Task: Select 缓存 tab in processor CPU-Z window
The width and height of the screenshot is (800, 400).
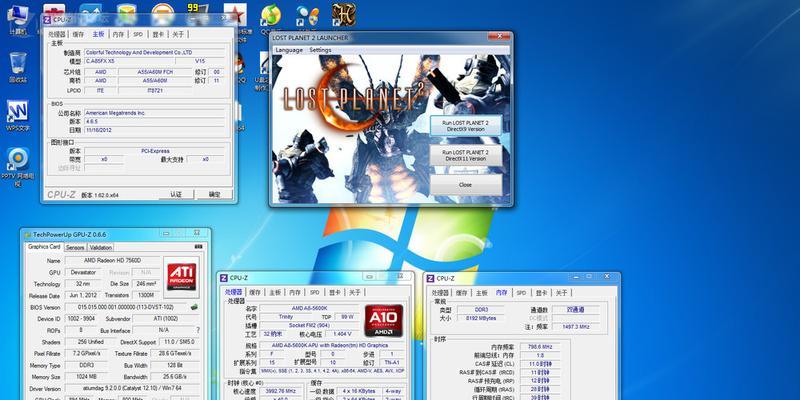Action: point(255,292)
